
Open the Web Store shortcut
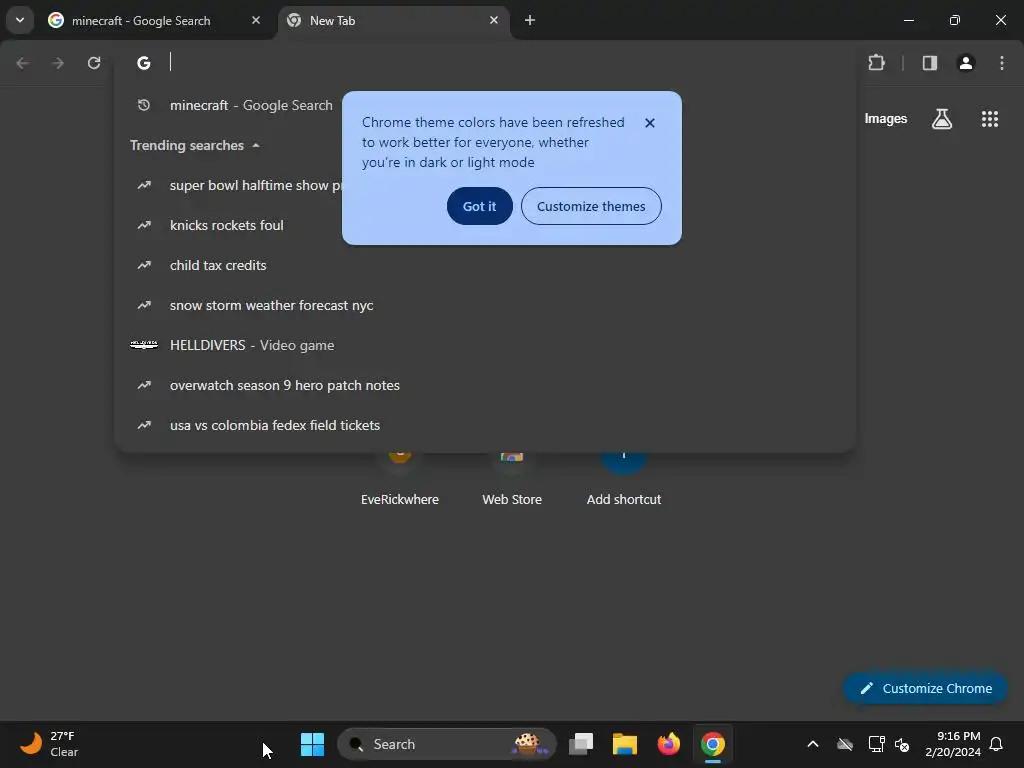(512, 480)
